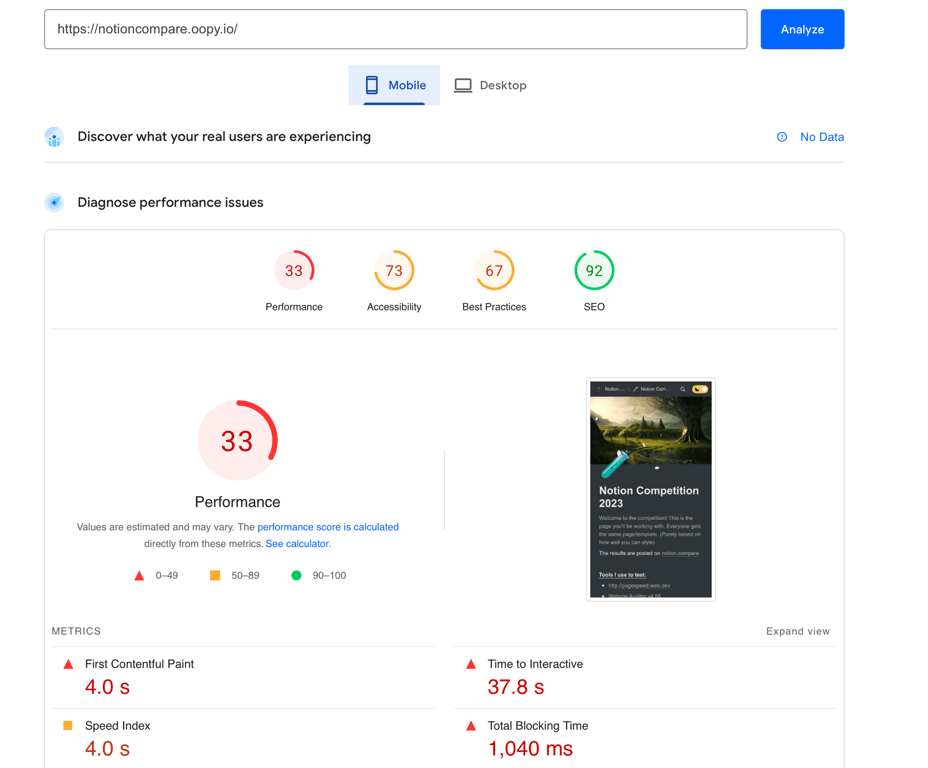
Task: Click the Time to Interactive red triangle
Action: (471, 664)
